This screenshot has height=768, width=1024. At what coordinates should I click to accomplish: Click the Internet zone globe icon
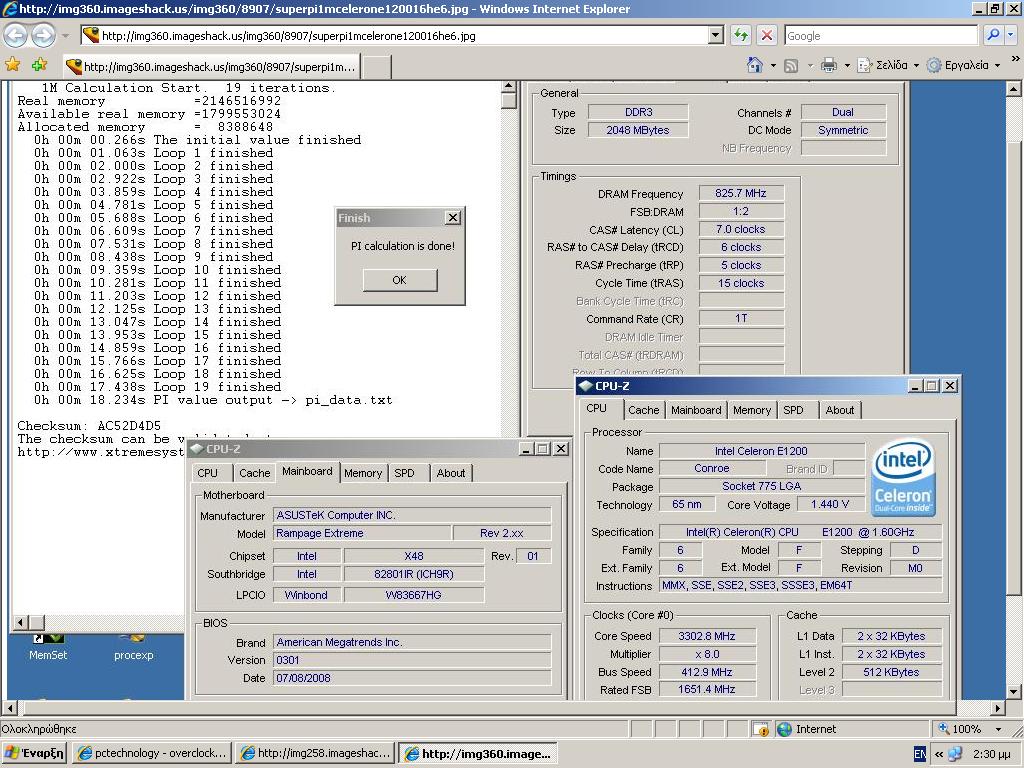click(x=784, y=729)
